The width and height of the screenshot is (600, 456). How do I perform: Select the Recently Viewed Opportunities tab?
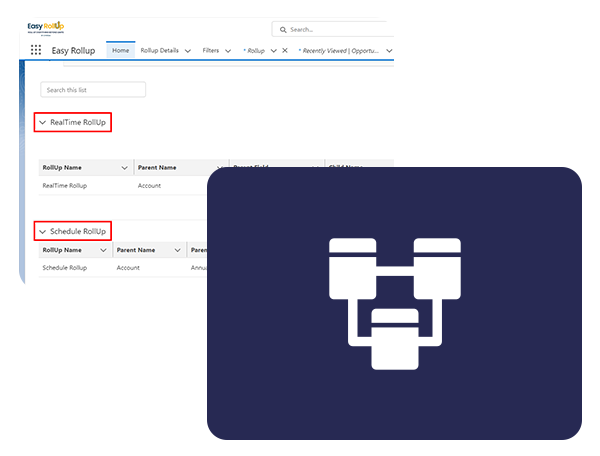(x=338, y=50)
